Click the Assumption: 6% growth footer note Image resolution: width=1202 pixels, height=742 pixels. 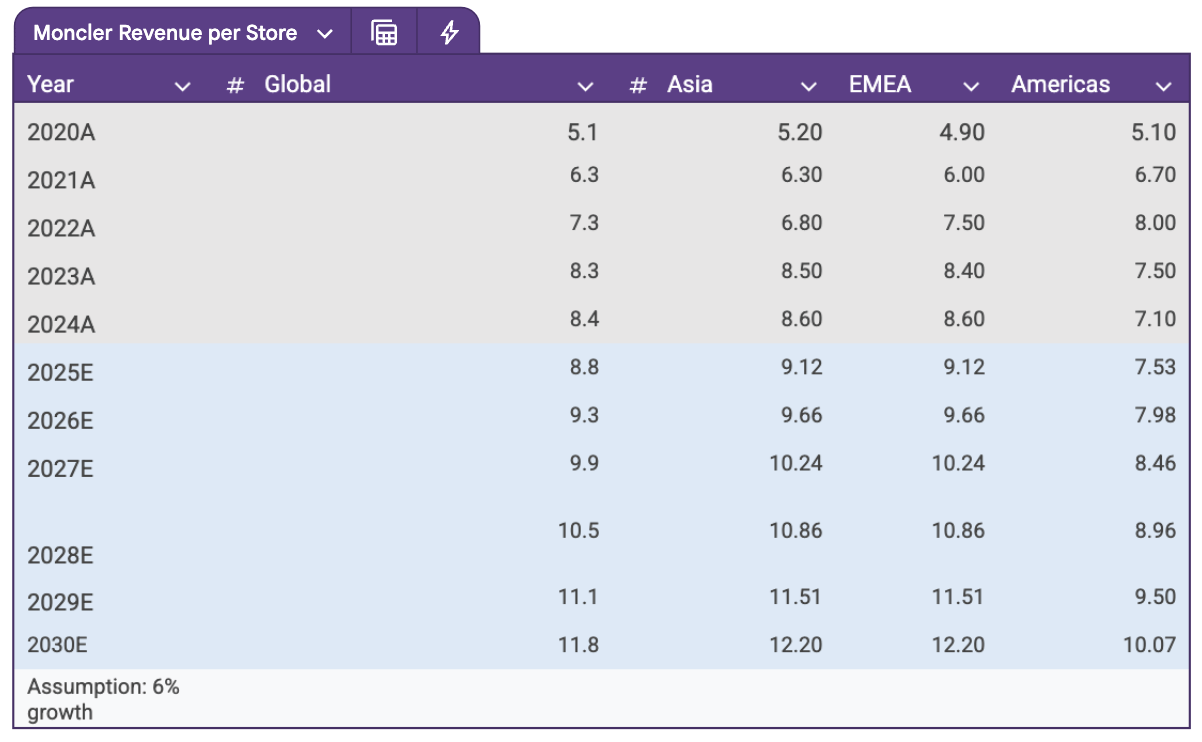103,699
